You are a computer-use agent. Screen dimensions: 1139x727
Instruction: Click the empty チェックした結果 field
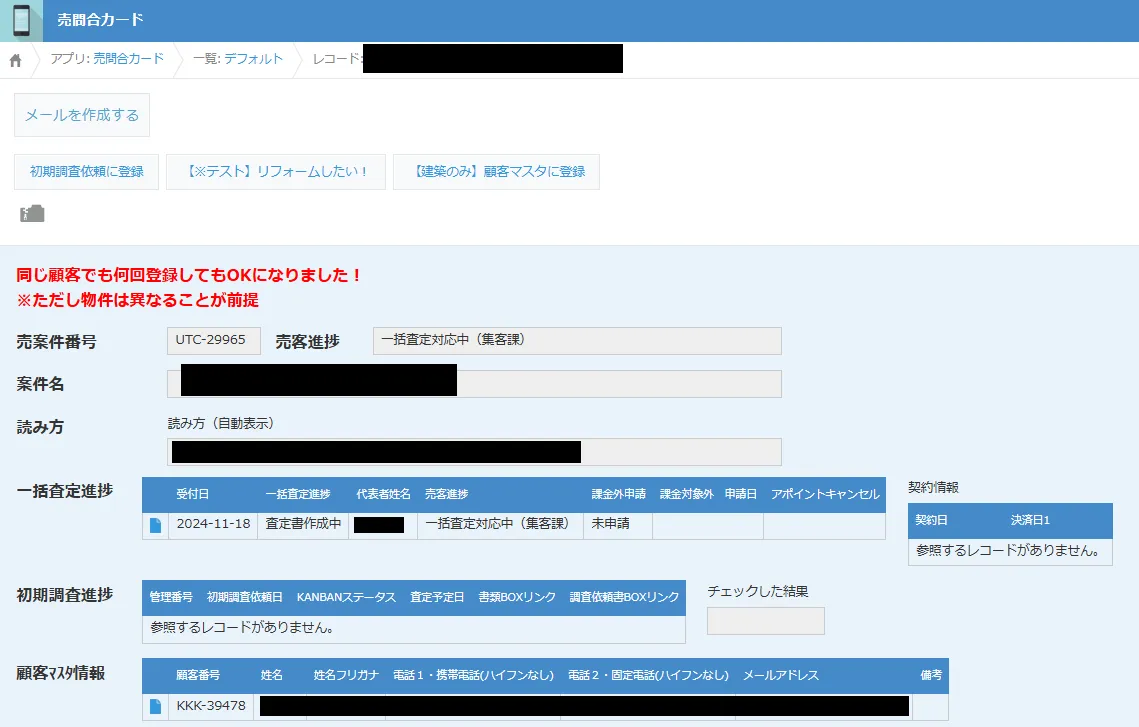pos(765,621)
